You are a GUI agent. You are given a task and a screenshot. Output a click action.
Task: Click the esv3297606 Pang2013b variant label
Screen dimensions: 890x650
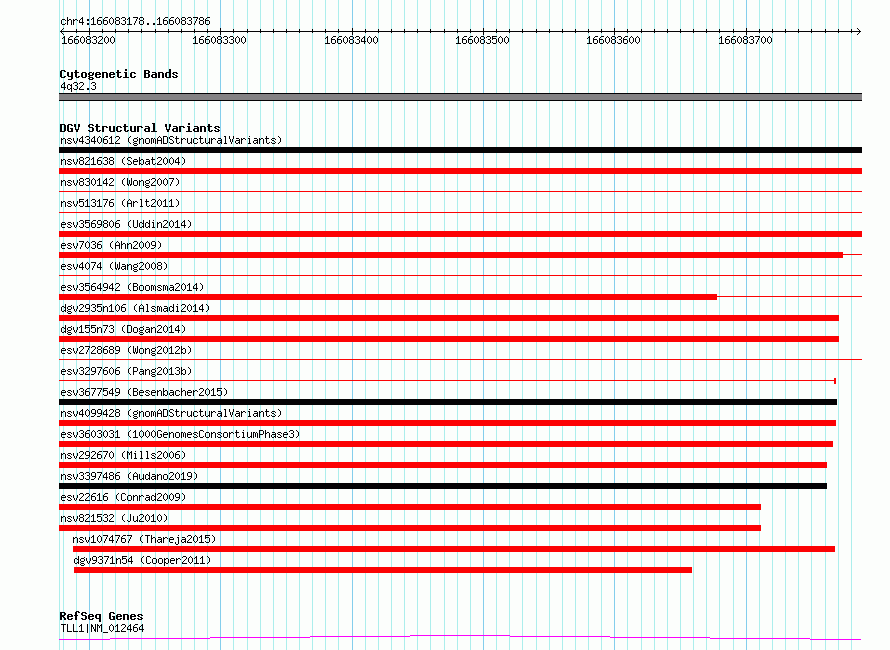(126, 371)
